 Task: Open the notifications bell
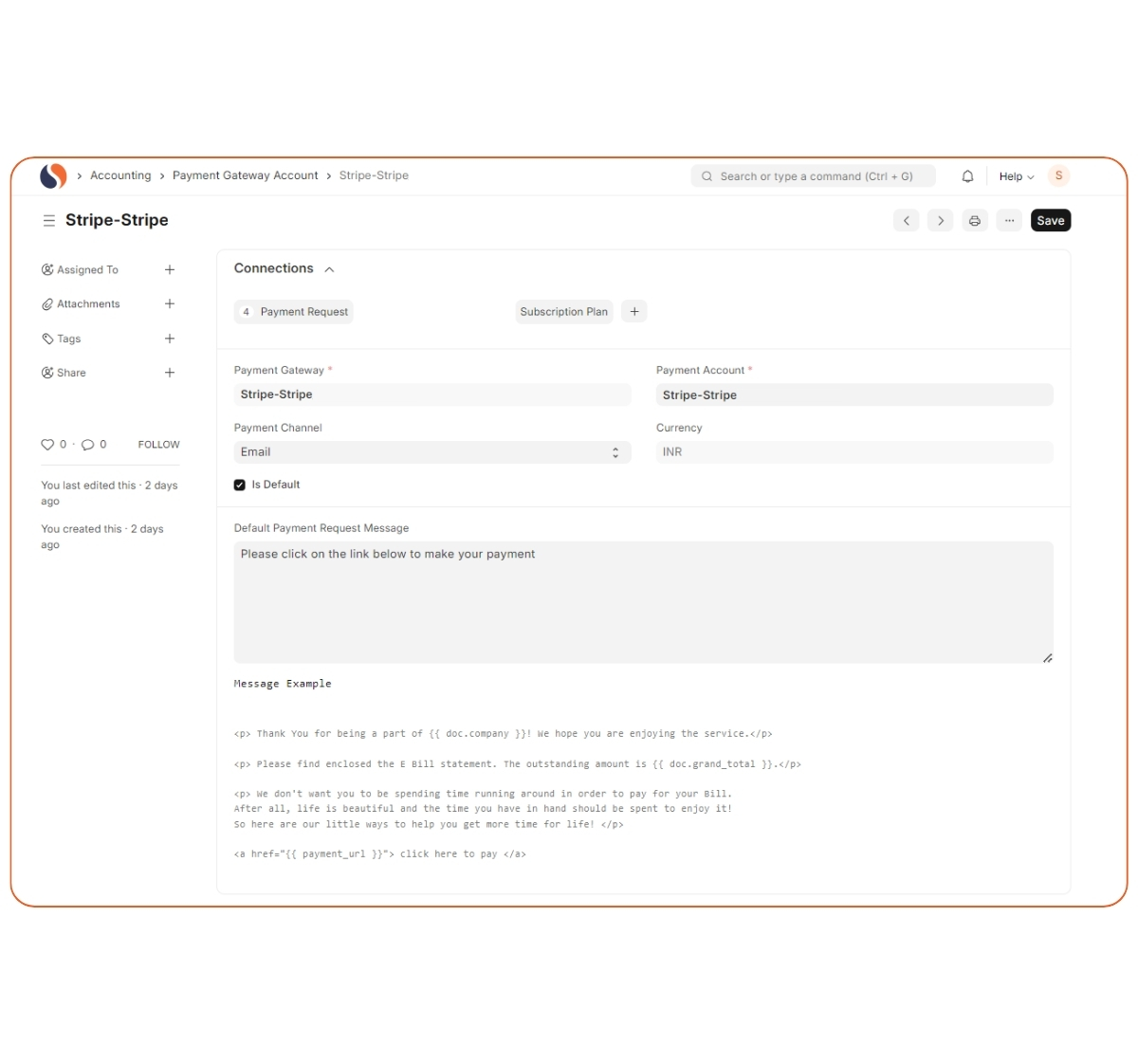tap(967, 176)
